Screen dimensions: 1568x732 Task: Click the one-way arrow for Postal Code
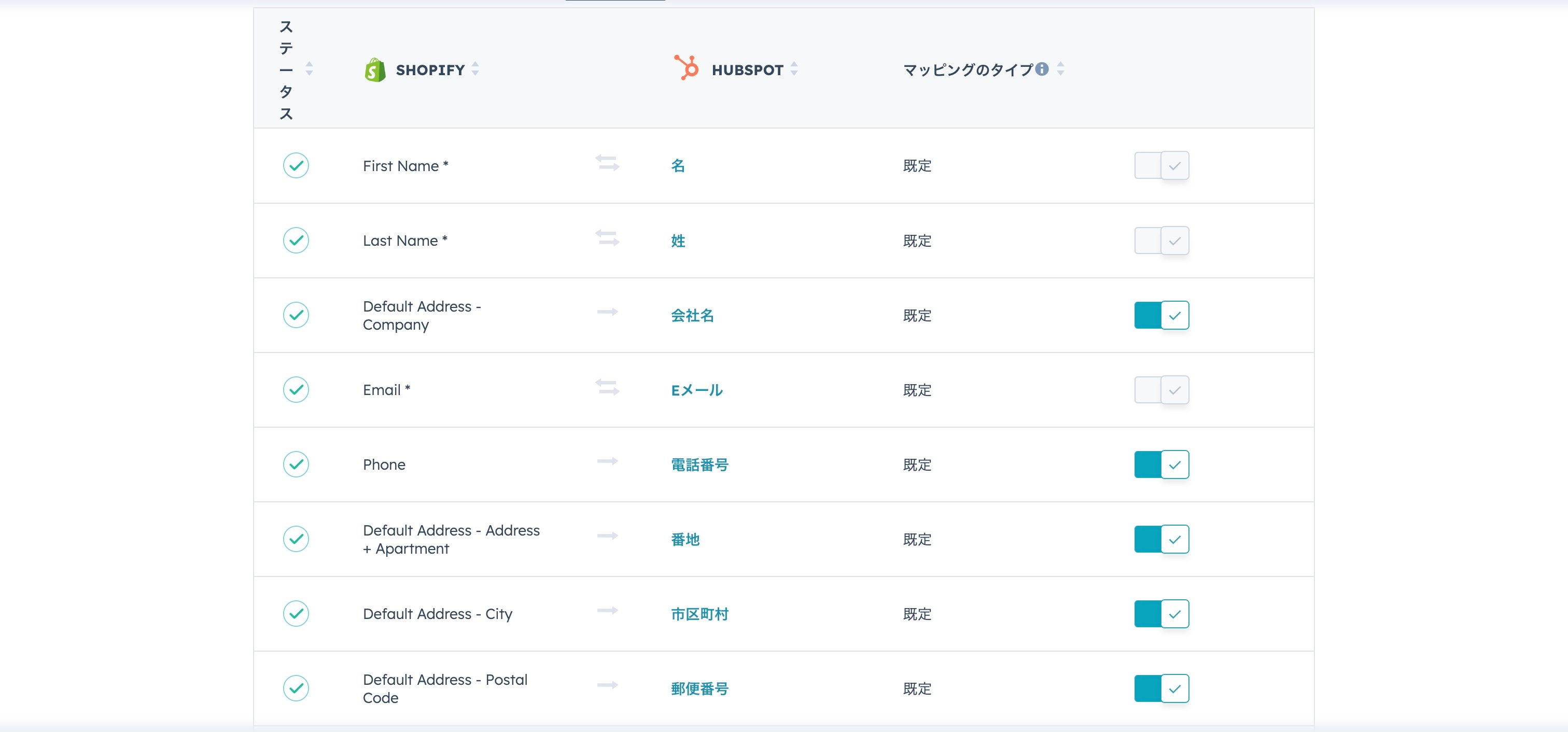(607, 685)
